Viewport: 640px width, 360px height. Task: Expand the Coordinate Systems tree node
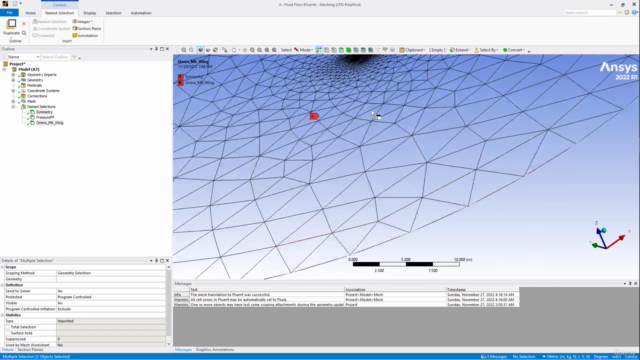click(13, 91)
